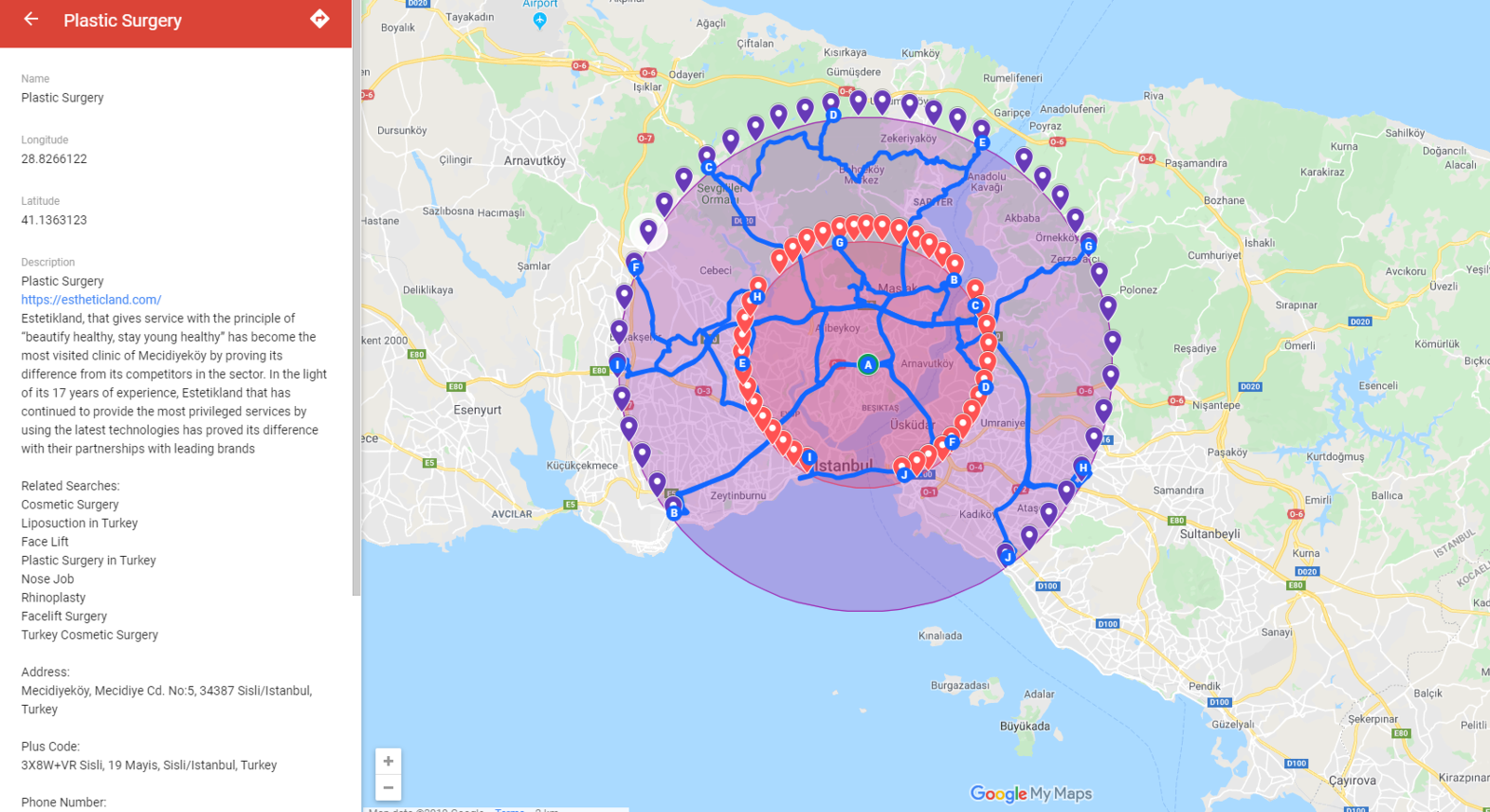Click outer-ring waypoint H near Ataşehir
1490x812 pixels.
click(1082, 467)
